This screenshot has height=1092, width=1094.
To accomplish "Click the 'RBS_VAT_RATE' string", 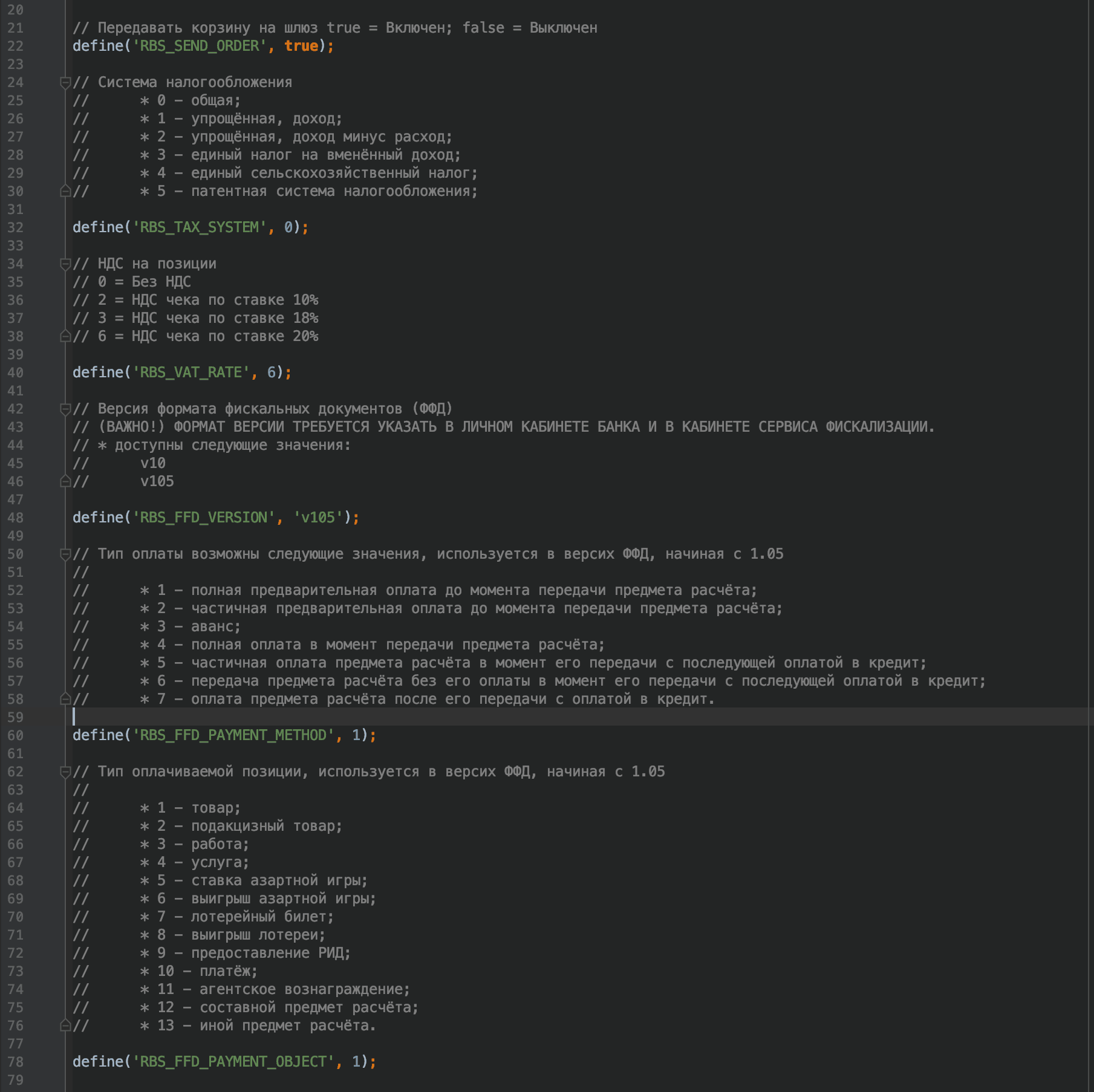I will click(x=190, y=372).
